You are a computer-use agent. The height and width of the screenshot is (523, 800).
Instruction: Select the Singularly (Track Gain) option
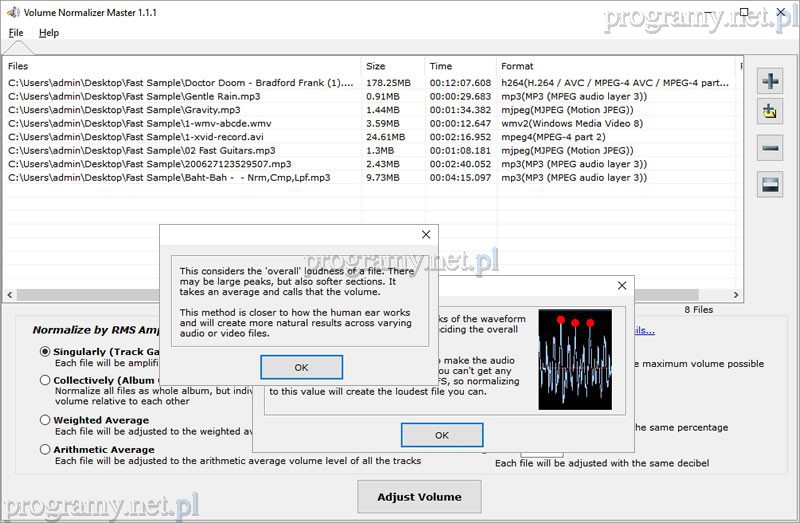point(45,352)
